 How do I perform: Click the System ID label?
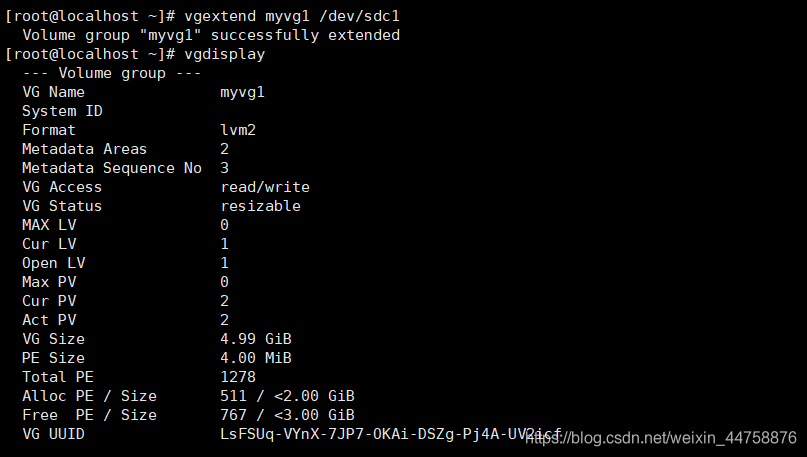point(62,111)
